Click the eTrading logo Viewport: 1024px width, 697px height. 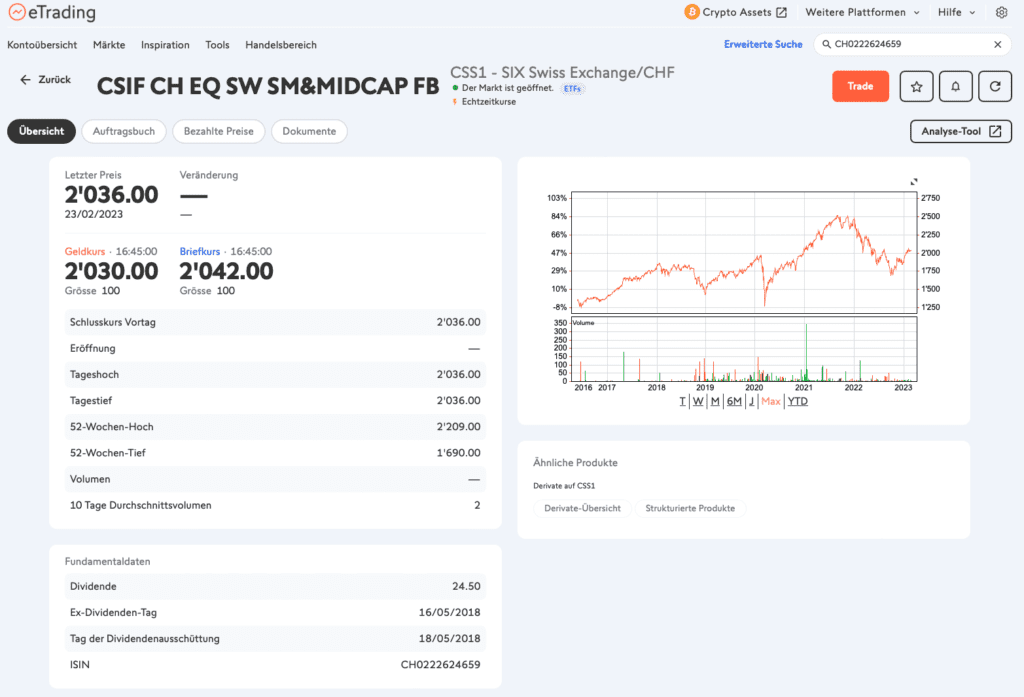52,12
